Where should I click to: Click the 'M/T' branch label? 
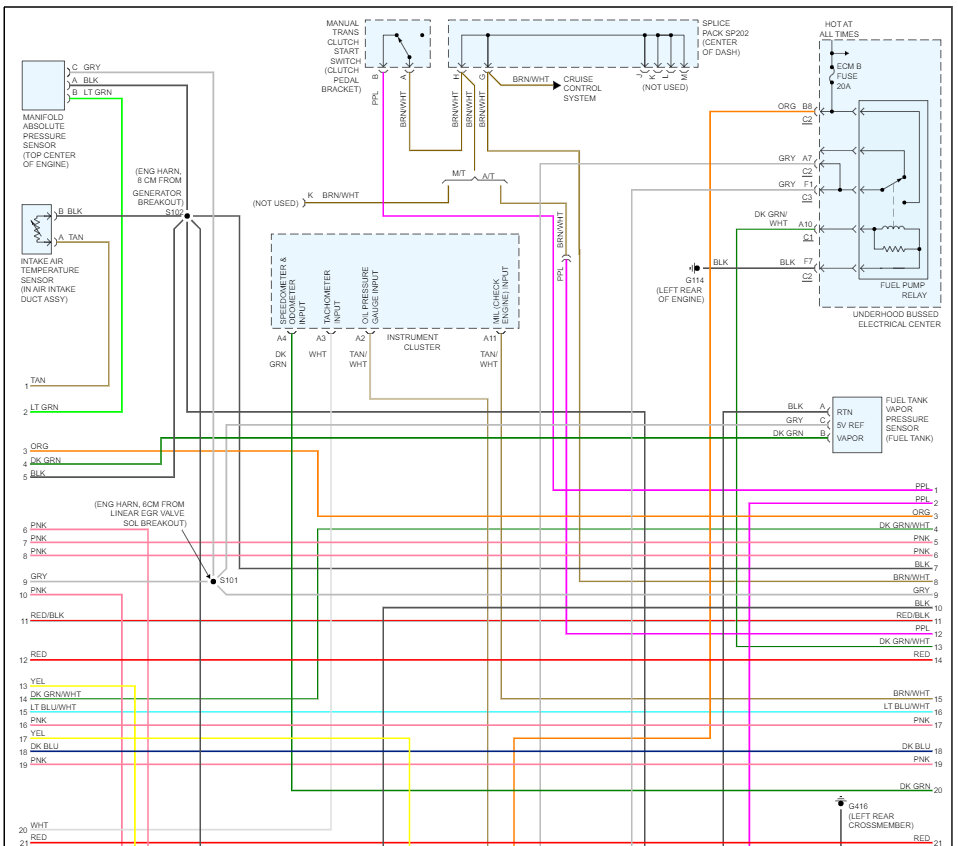pyautogui.click(x=458, y=173)
